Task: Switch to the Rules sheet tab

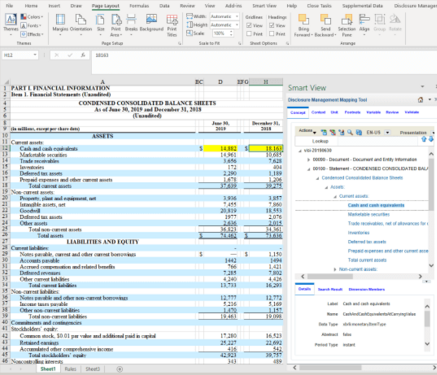Action: coord(70,369)
